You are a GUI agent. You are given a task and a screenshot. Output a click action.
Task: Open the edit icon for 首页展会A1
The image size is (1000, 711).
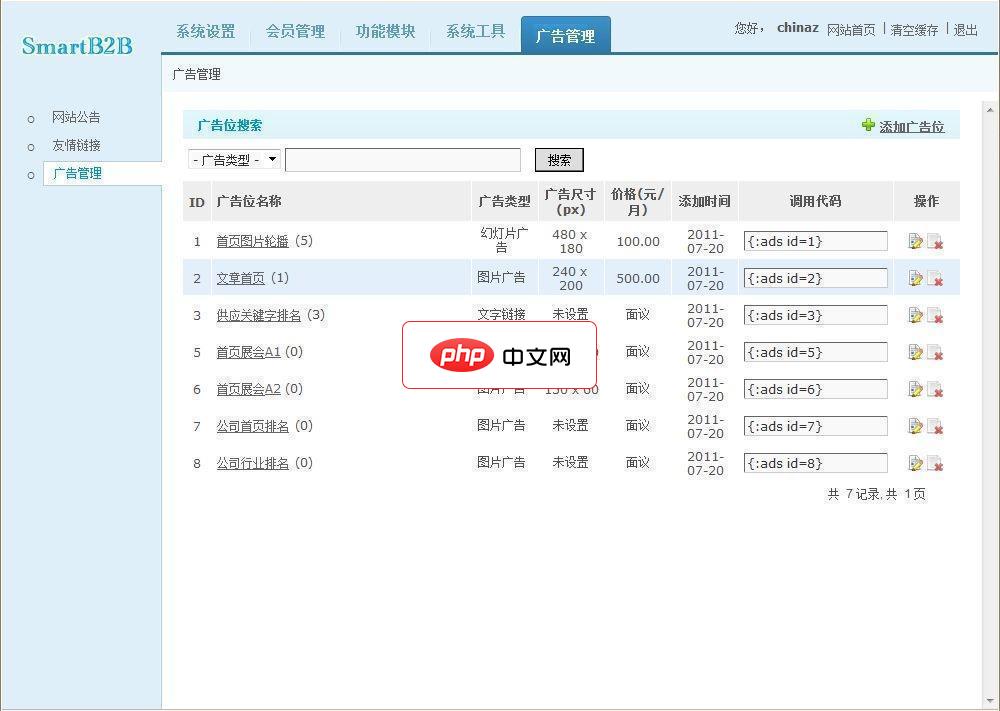(x=915, y=352)
